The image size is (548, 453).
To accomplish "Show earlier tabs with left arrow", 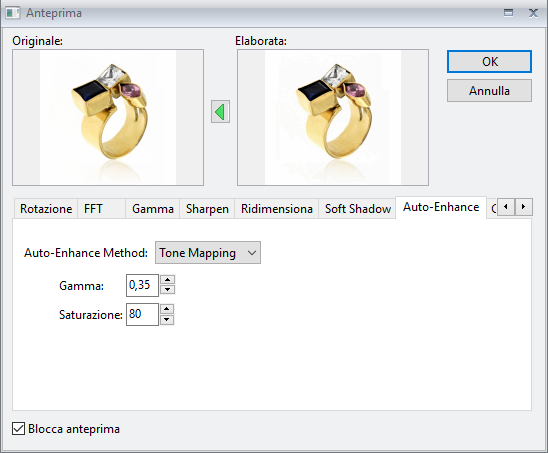I will pyautogui.click(x=506, y=207).
